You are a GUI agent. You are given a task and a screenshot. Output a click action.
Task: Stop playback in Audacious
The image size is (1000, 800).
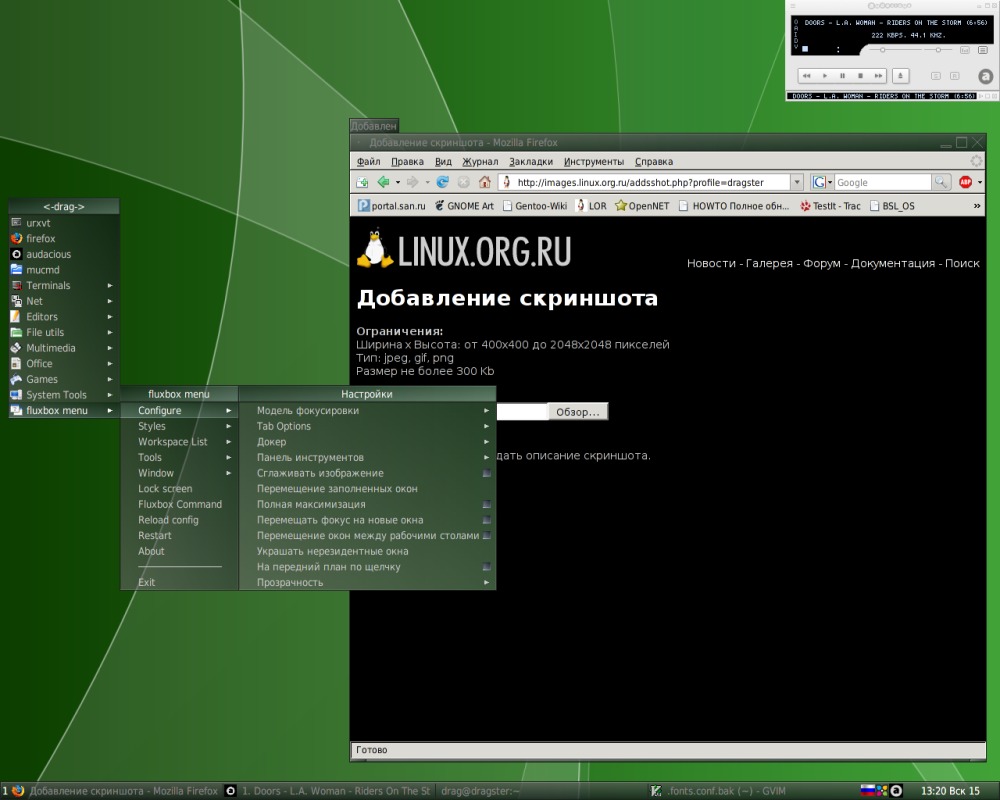coord(860,76)
